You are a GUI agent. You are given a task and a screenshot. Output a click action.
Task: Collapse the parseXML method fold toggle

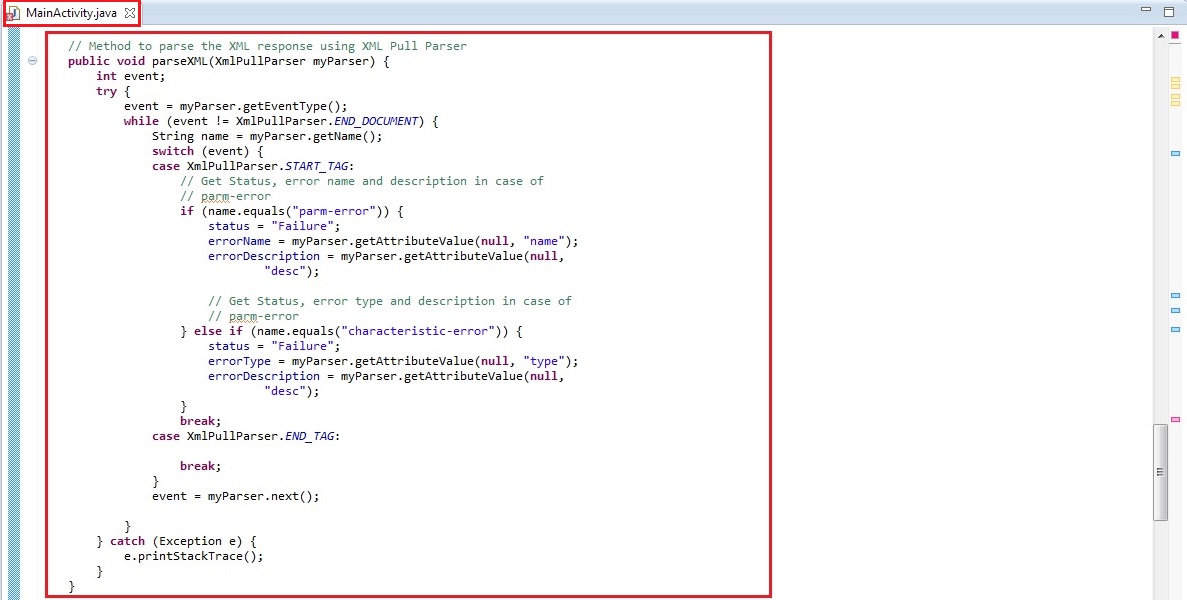33,61
